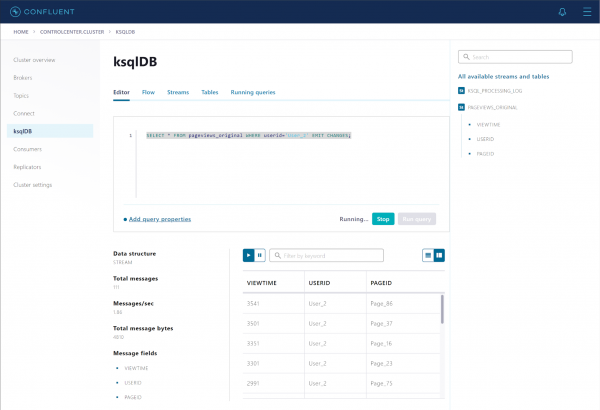Viewport: 600px width, 410px height.
Task: Switch to the card view icon
Action: [439, 255]
